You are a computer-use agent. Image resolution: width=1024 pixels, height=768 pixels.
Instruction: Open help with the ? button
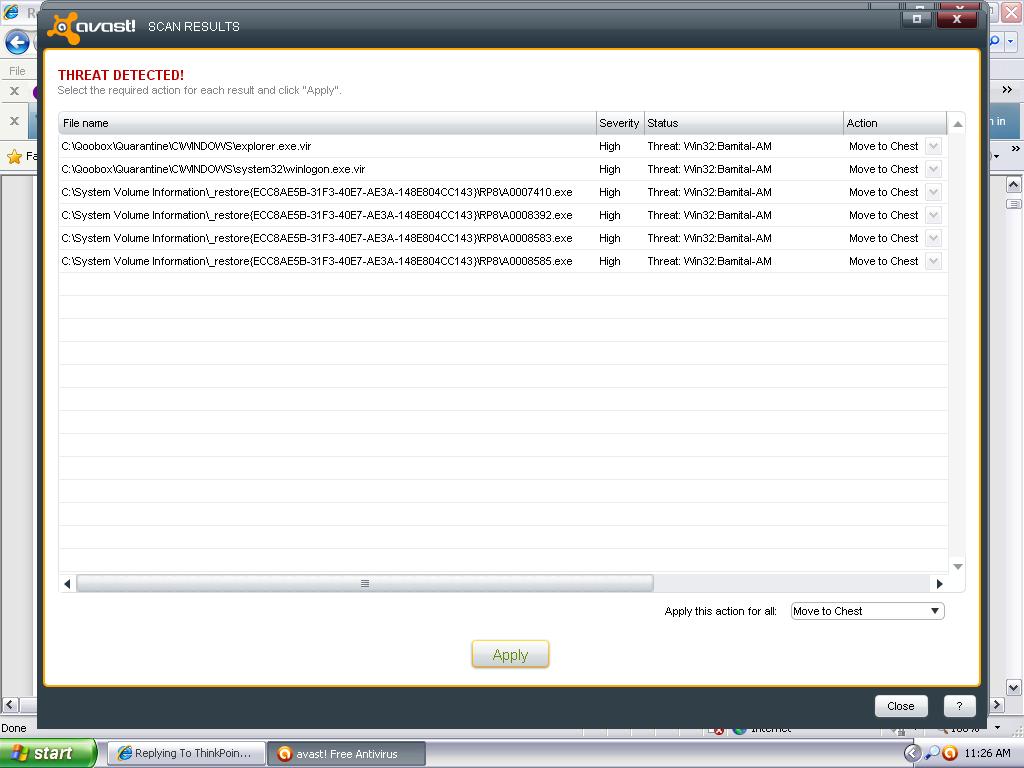pos(959,706)
